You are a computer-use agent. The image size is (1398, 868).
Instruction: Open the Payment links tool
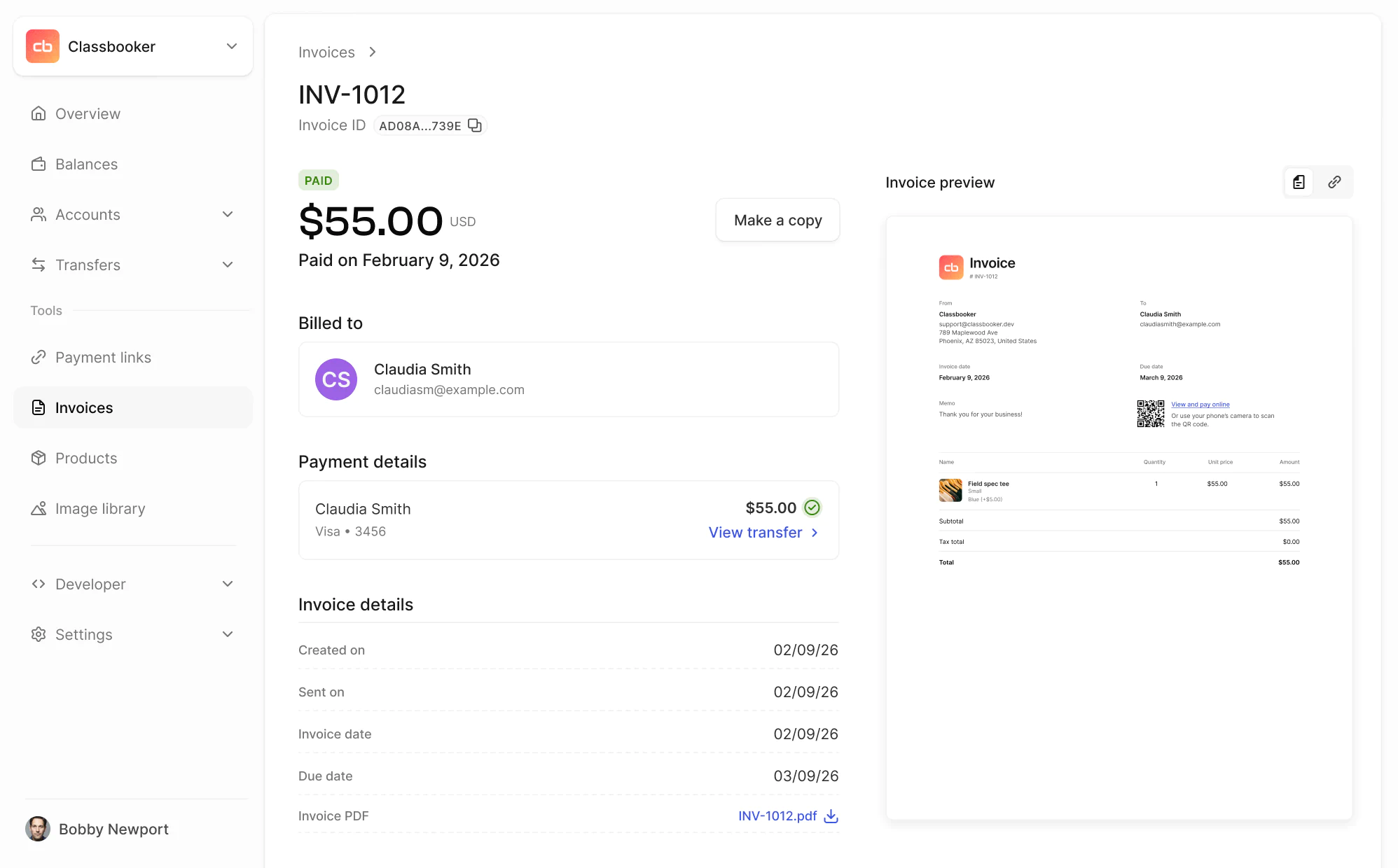[x=102, y=357]
